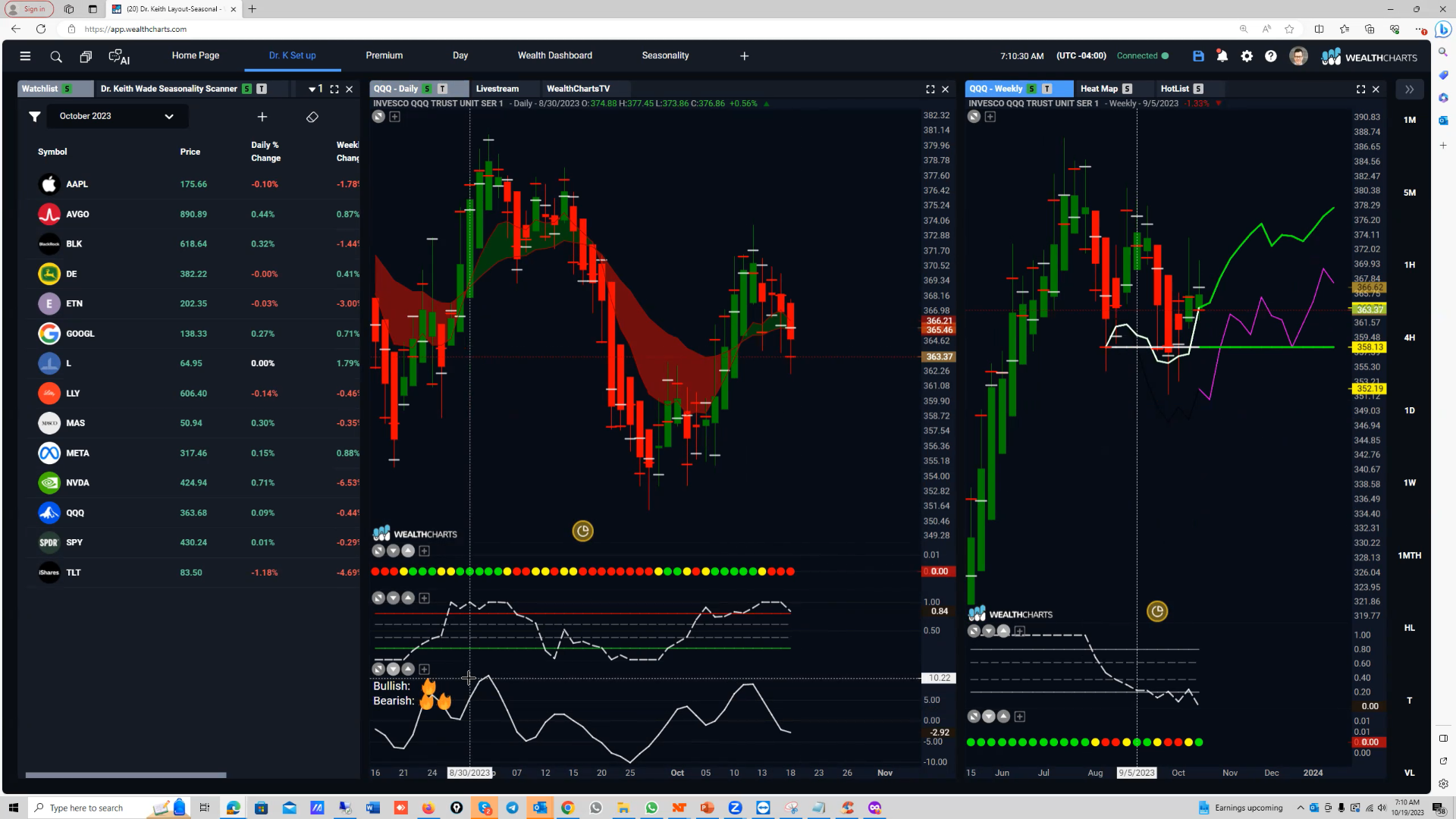Close the QQQ Daily chart panel
This screenshot has width=1456, height=819.
click(946, 89)
